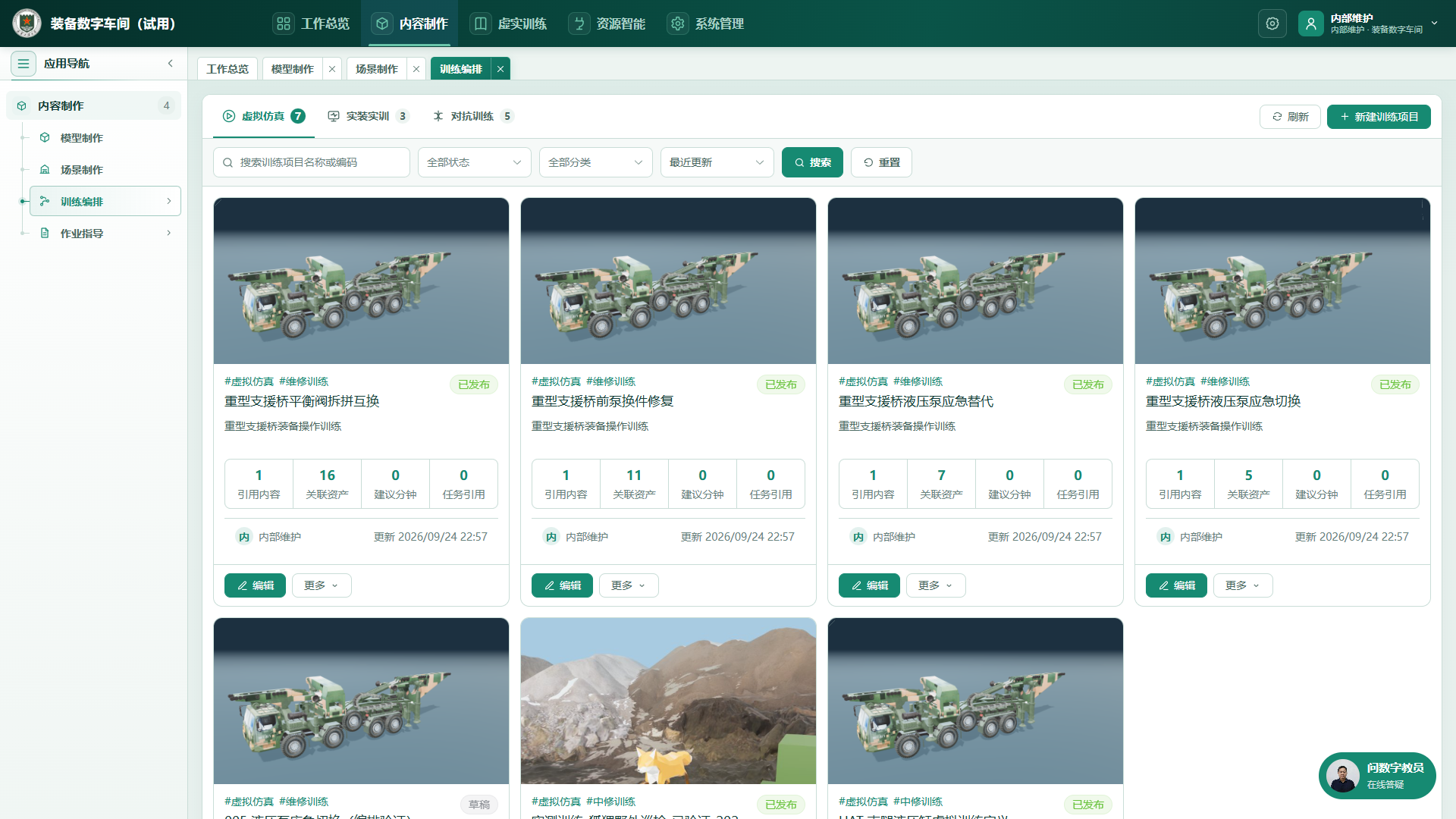The height and width of the screenshot is (819, 1456).
Task: Select 场景制作 in the sidebar tree
Action: tap(82, 170)
